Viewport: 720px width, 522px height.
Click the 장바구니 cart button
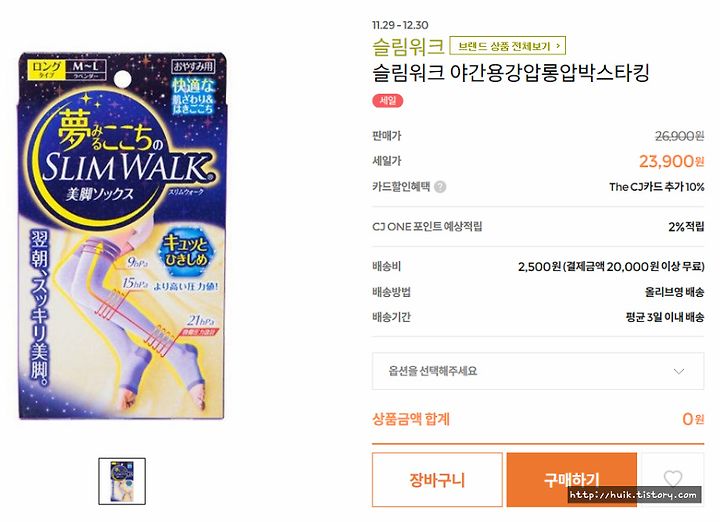point(437,480)
